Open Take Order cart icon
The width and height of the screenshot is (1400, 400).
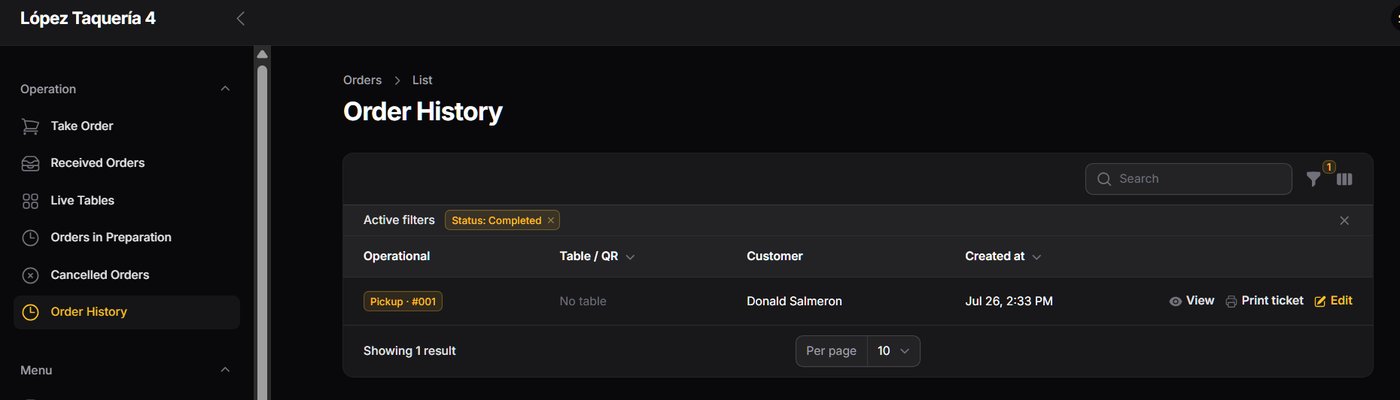coord(30,126)
